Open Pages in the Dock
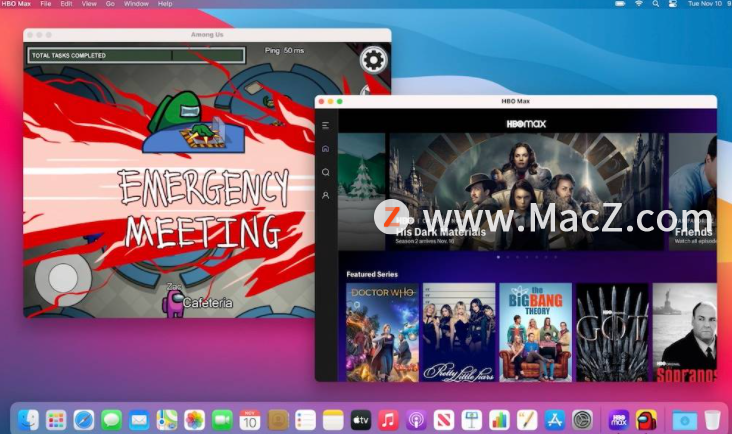This screenshot has height=434, width=732. pos(527,420)
